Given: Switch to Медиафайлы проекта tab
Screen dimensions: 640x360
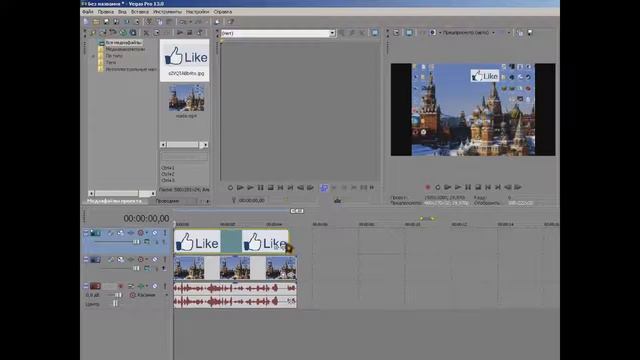Looking at the screenshot, I should [x=114, y=201].
